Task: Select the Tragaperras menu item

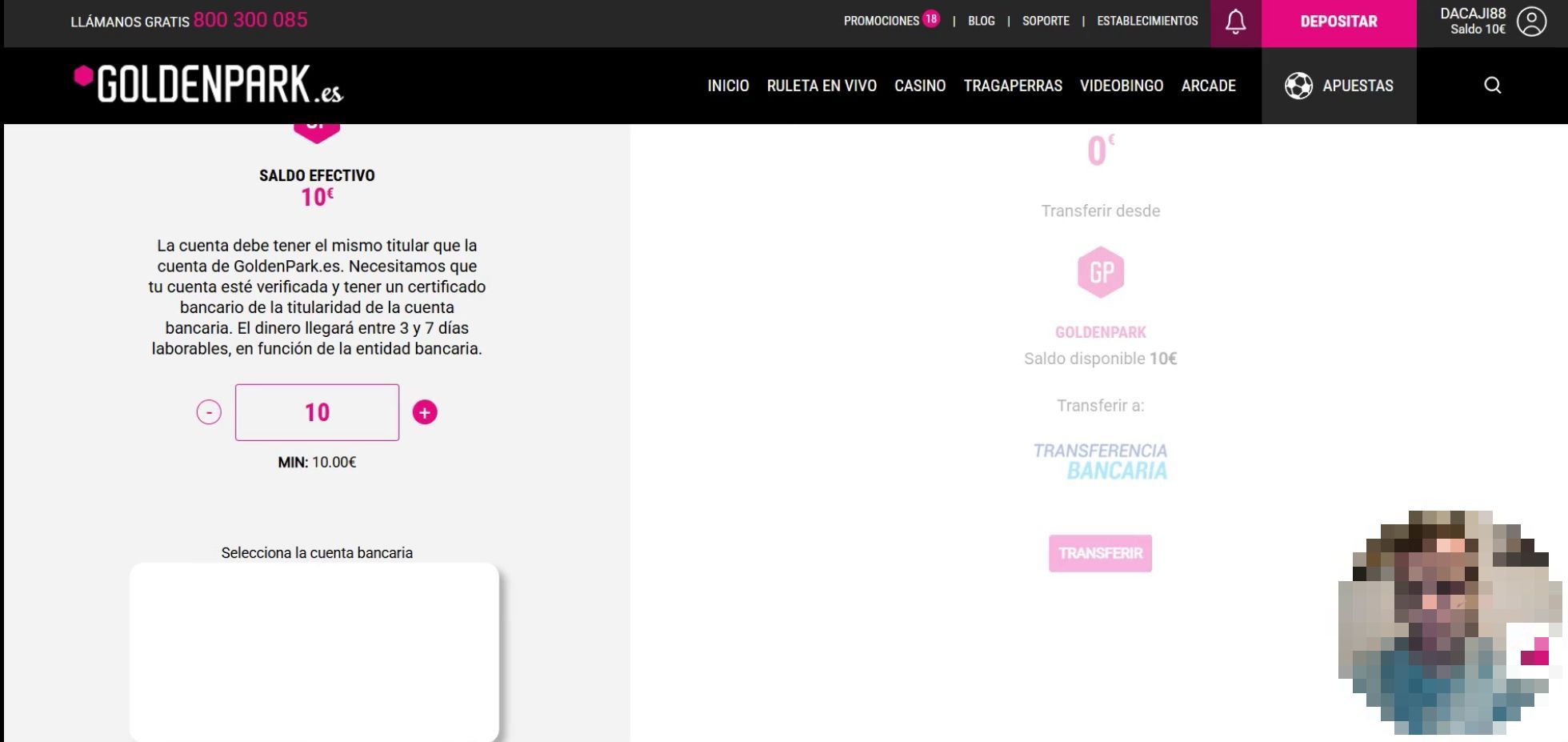Action: tap(1013, 86)
